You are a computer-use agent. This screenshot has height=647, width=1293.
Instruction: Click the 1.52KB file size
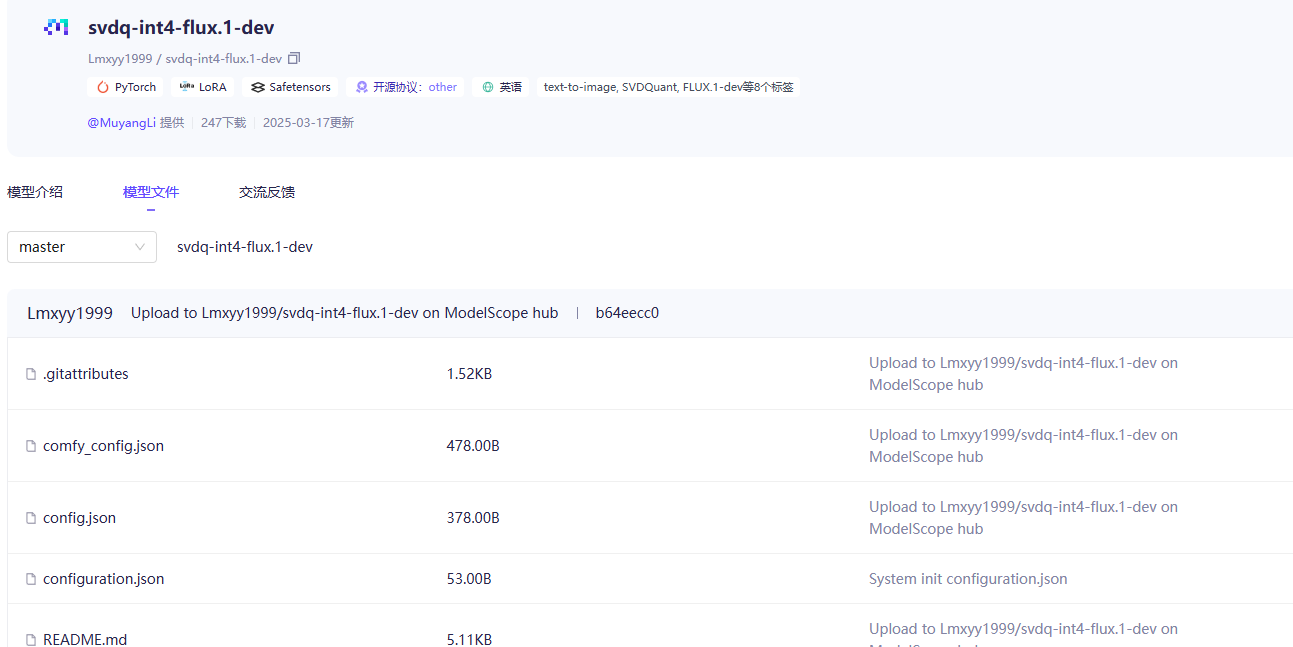[x=469, y=374]
